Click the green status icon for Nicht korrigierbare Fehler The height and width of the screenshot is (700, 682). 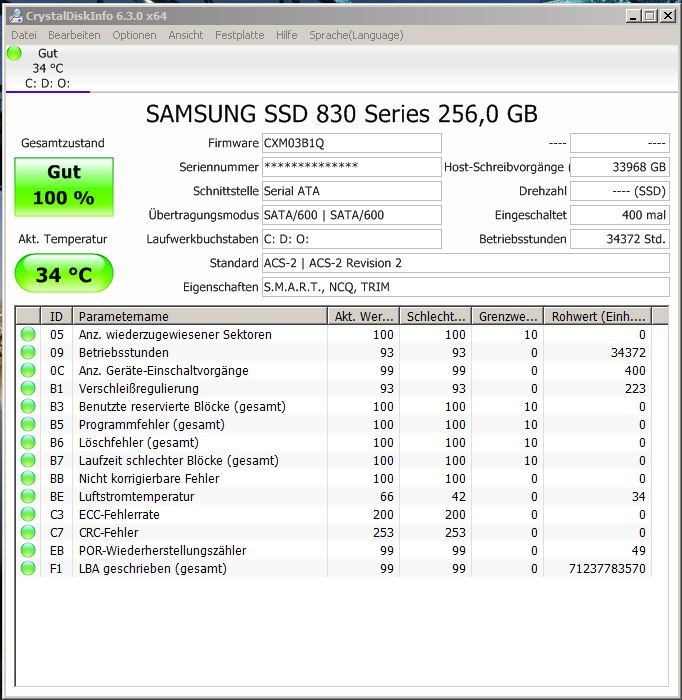tap(28, 478)
